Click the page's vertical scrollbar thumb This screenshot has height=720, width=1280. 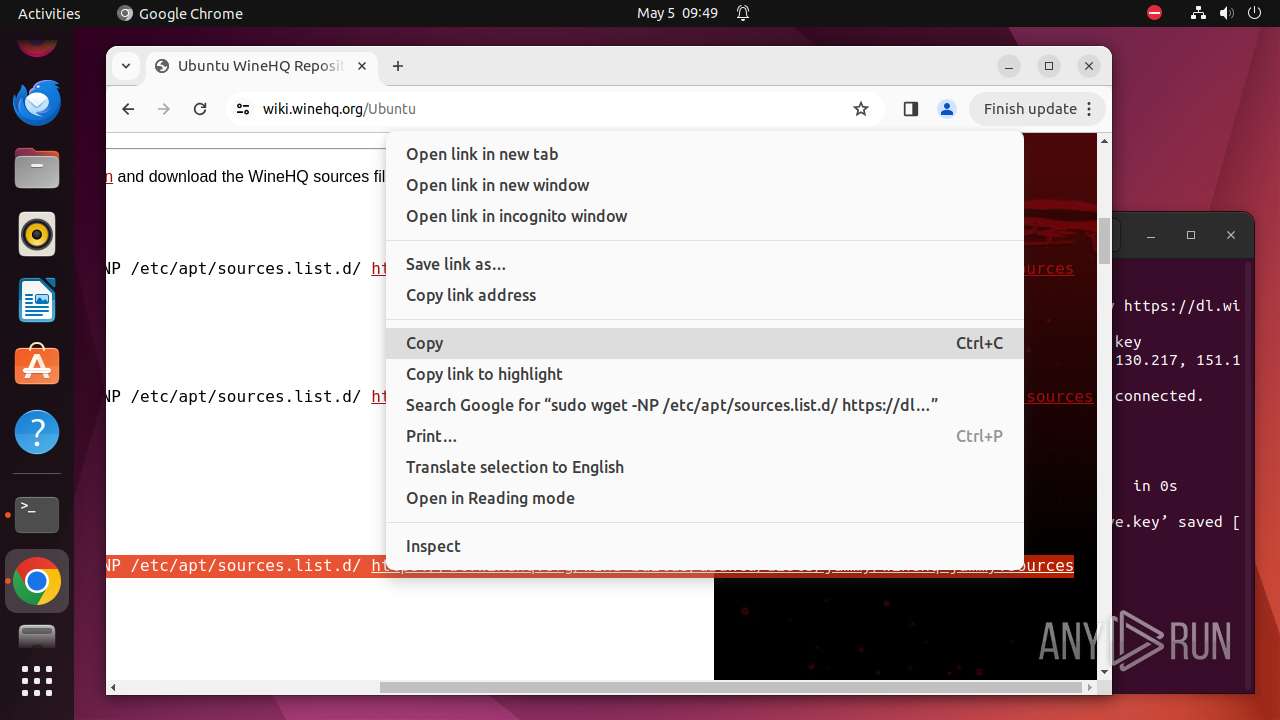click(1104, 242)
